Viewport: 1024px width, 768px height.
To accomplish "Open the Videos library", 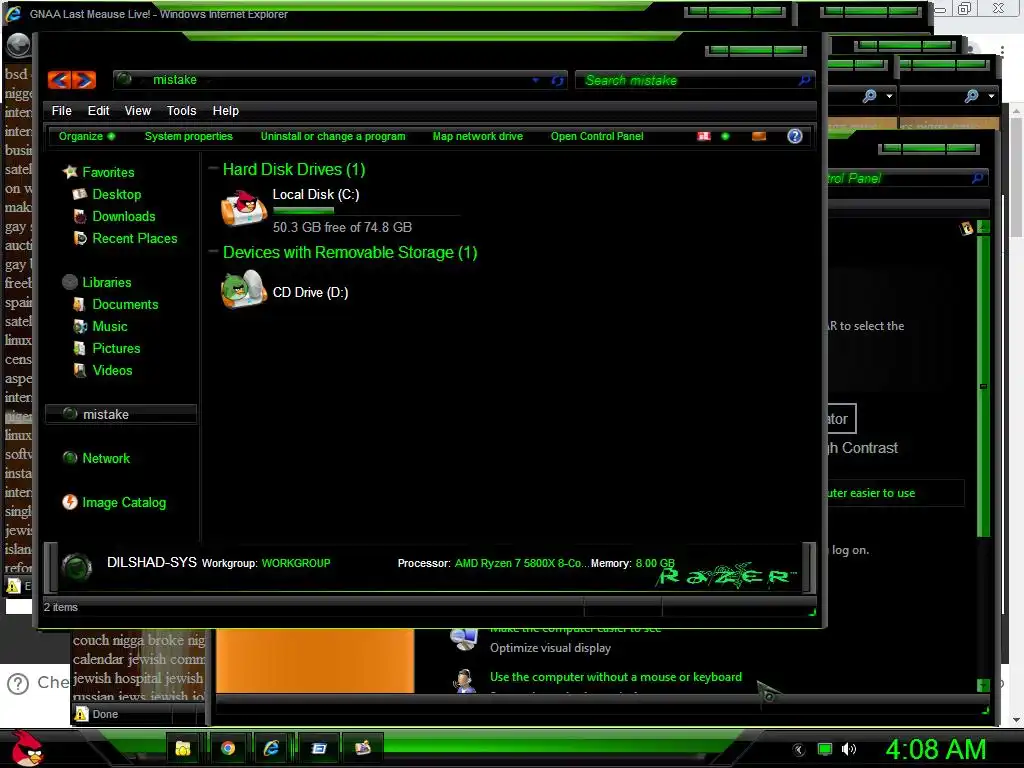I will (112, 370).
